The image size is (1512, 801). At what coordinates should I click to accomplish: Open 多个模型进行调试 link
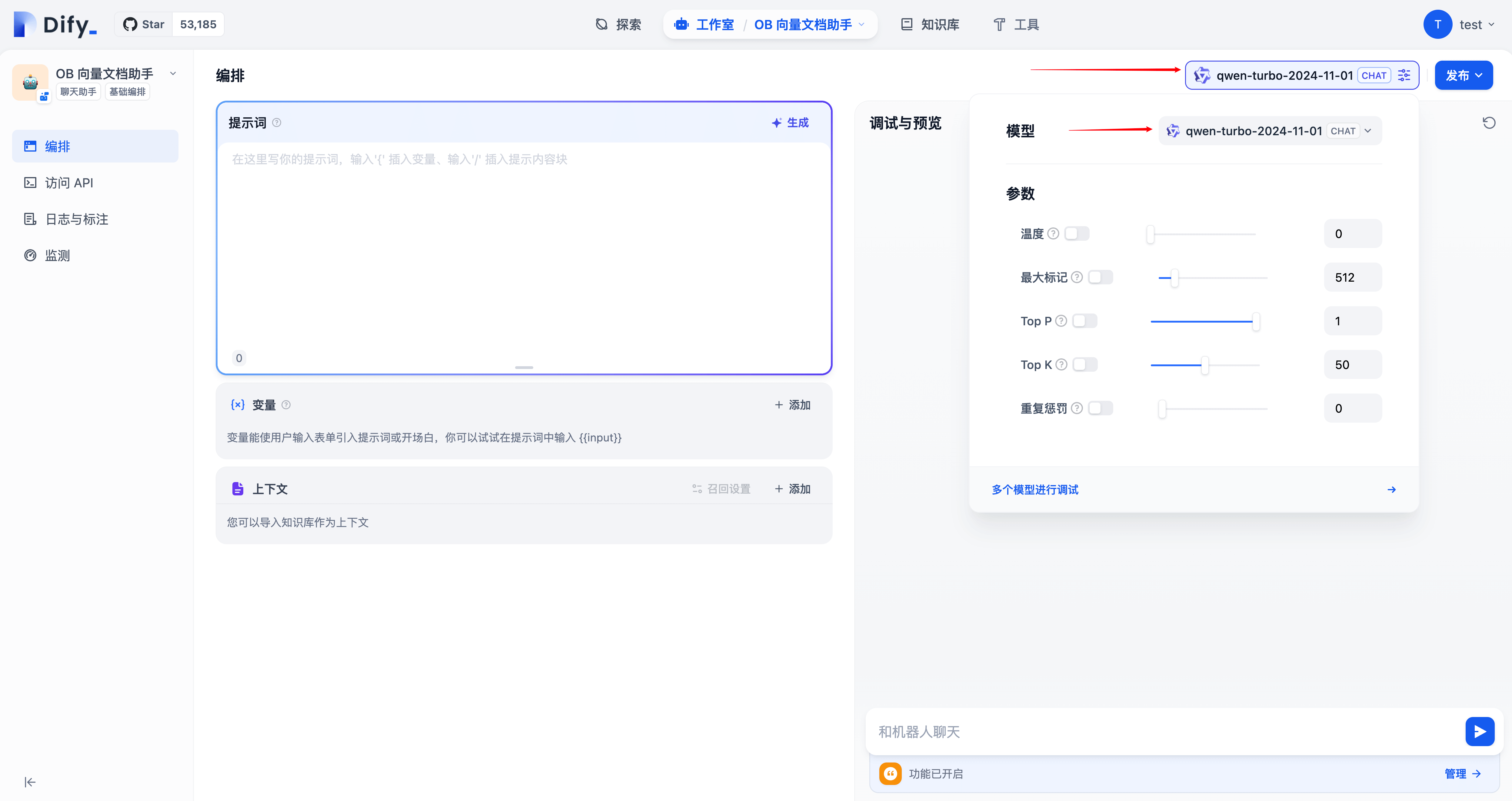[1035, 490]
